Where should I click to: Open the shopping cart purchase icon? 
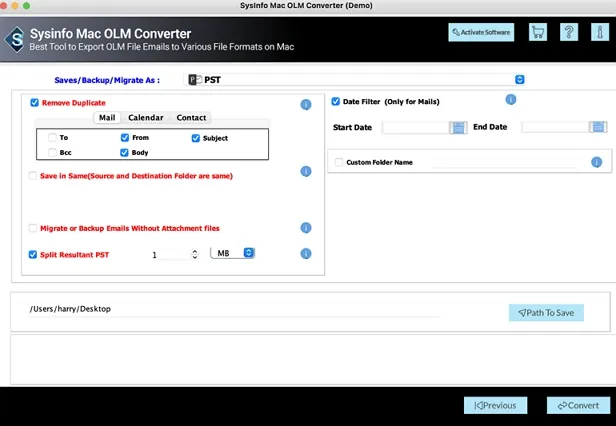pos(538,32)
